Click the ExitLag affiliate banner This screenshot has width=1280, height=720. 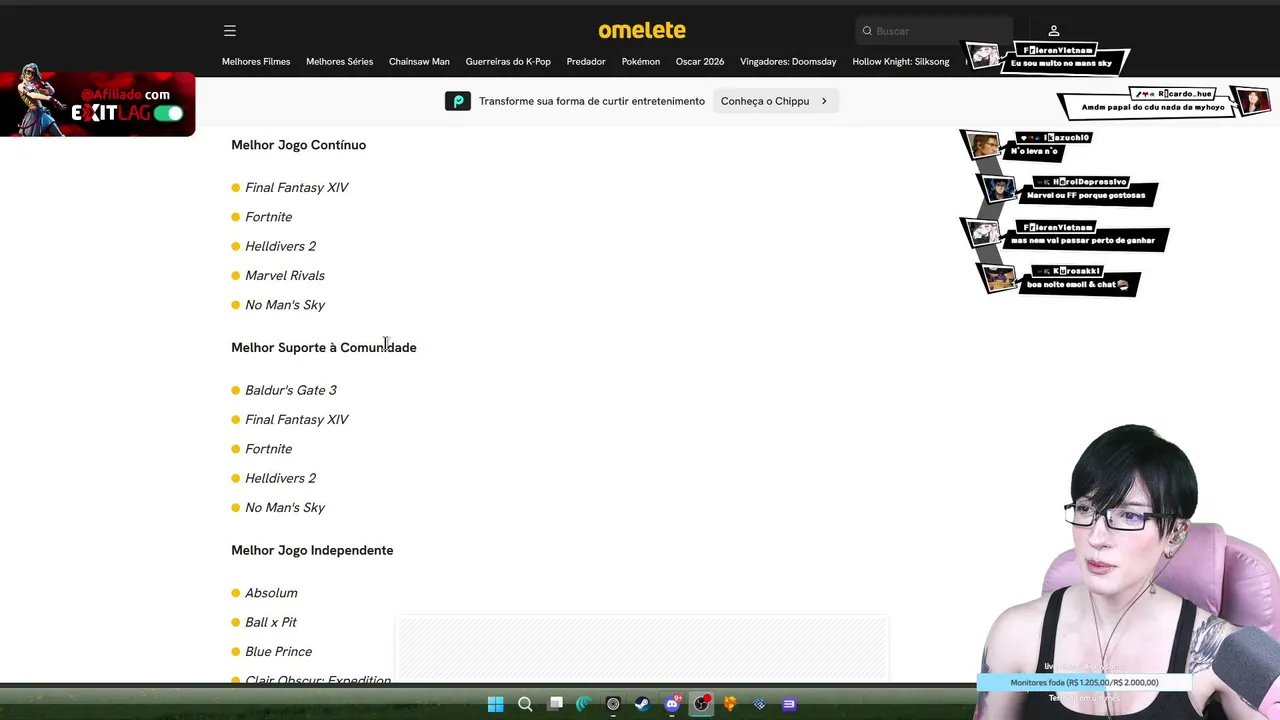[97, 102]
